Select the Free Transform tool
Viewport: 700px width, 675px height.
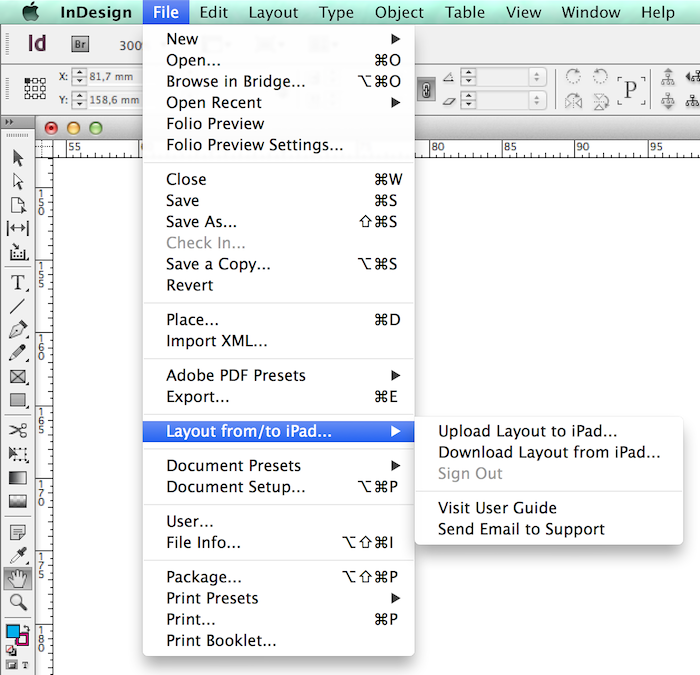[18, 454]
